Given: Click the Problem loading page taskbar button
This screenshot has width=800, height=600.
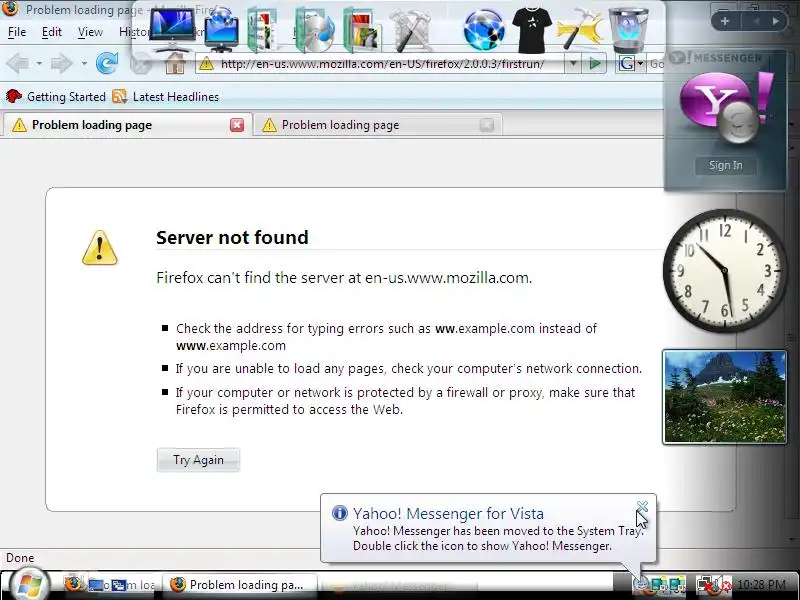Looking at the screenshot, I should pyautogui.click(x=240, y=585).
